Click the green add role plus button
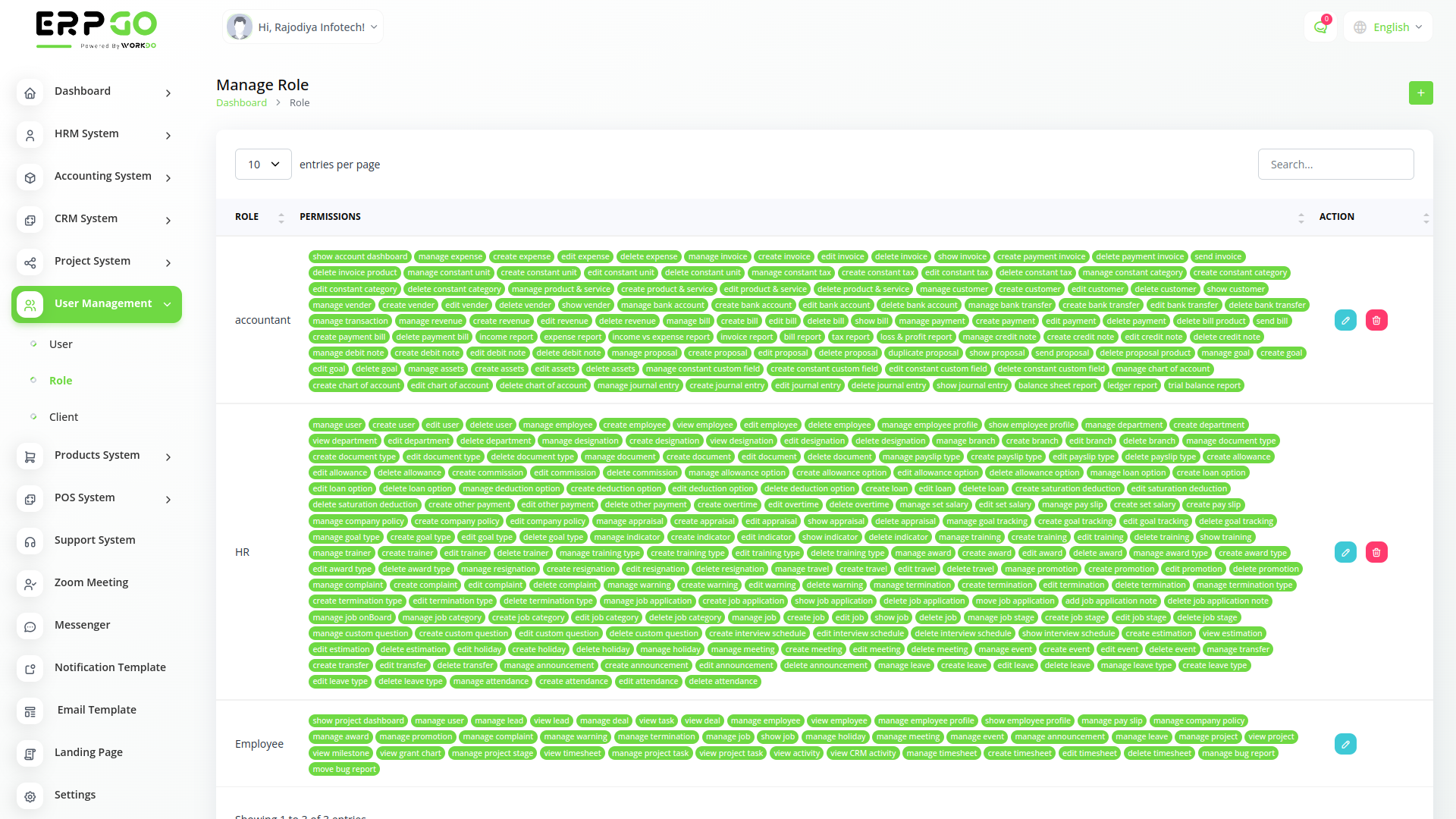This screenshot has height=819, width=1456. coord(1420,93)
